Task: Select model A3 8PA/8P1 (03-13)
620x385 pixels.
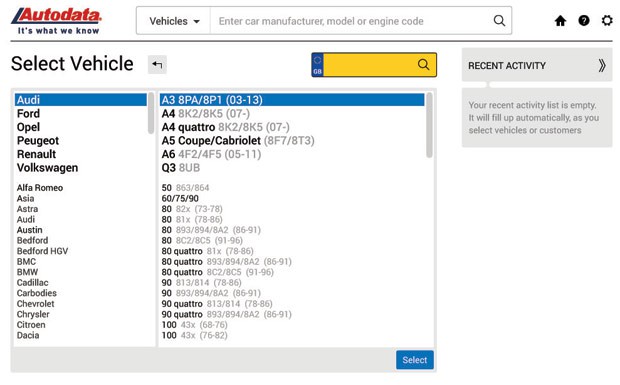Action: pos(292,100)
